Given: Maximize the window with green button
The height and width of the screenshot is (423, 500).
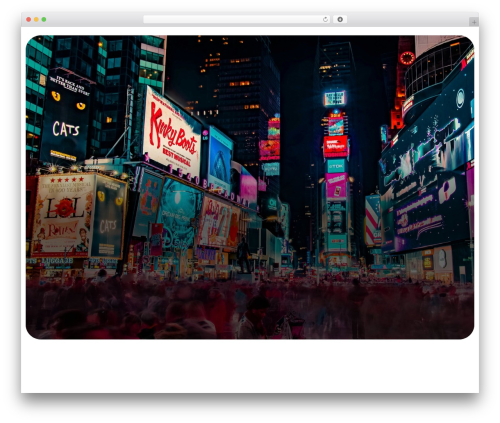Looking at the screenshot, I should (x=44, y=19).
